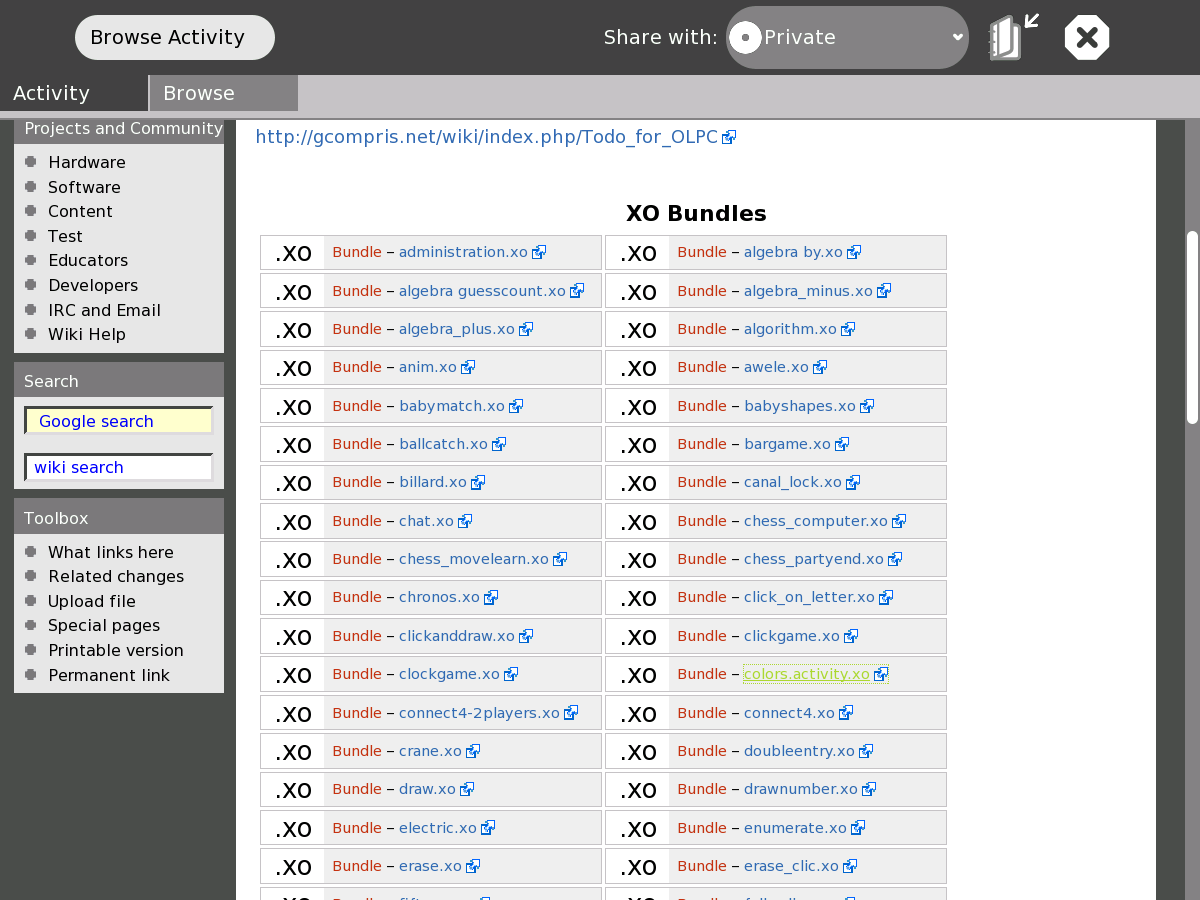The width and height of the screenshot is (1200, 900).
Task: Open the Share with Private dropdown
Action: click(847, 38)
